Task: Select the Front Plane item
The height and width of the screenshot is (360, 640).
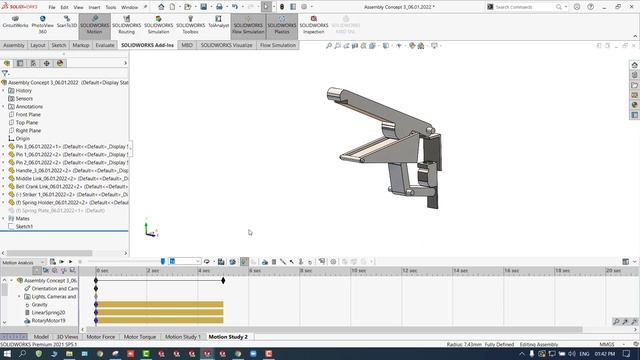Action: tap(28, 115)
